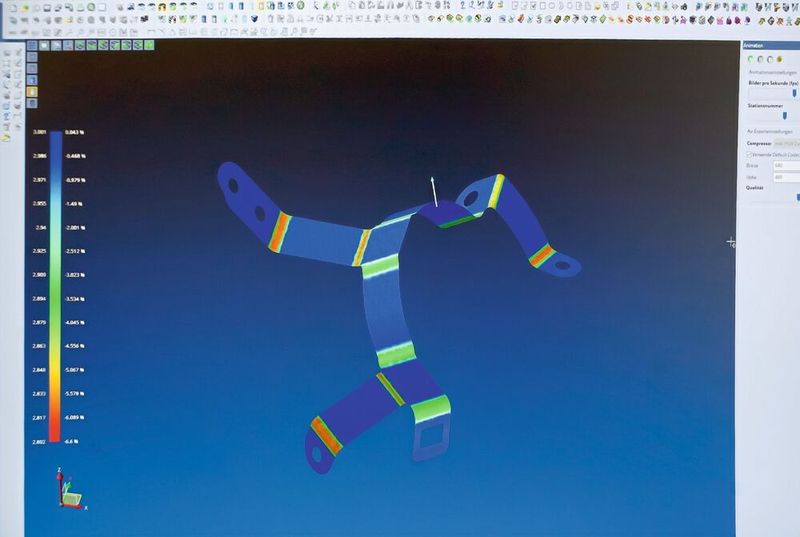Click the color scale bar in the legend
800x537 pixels.
coord(56,287)
